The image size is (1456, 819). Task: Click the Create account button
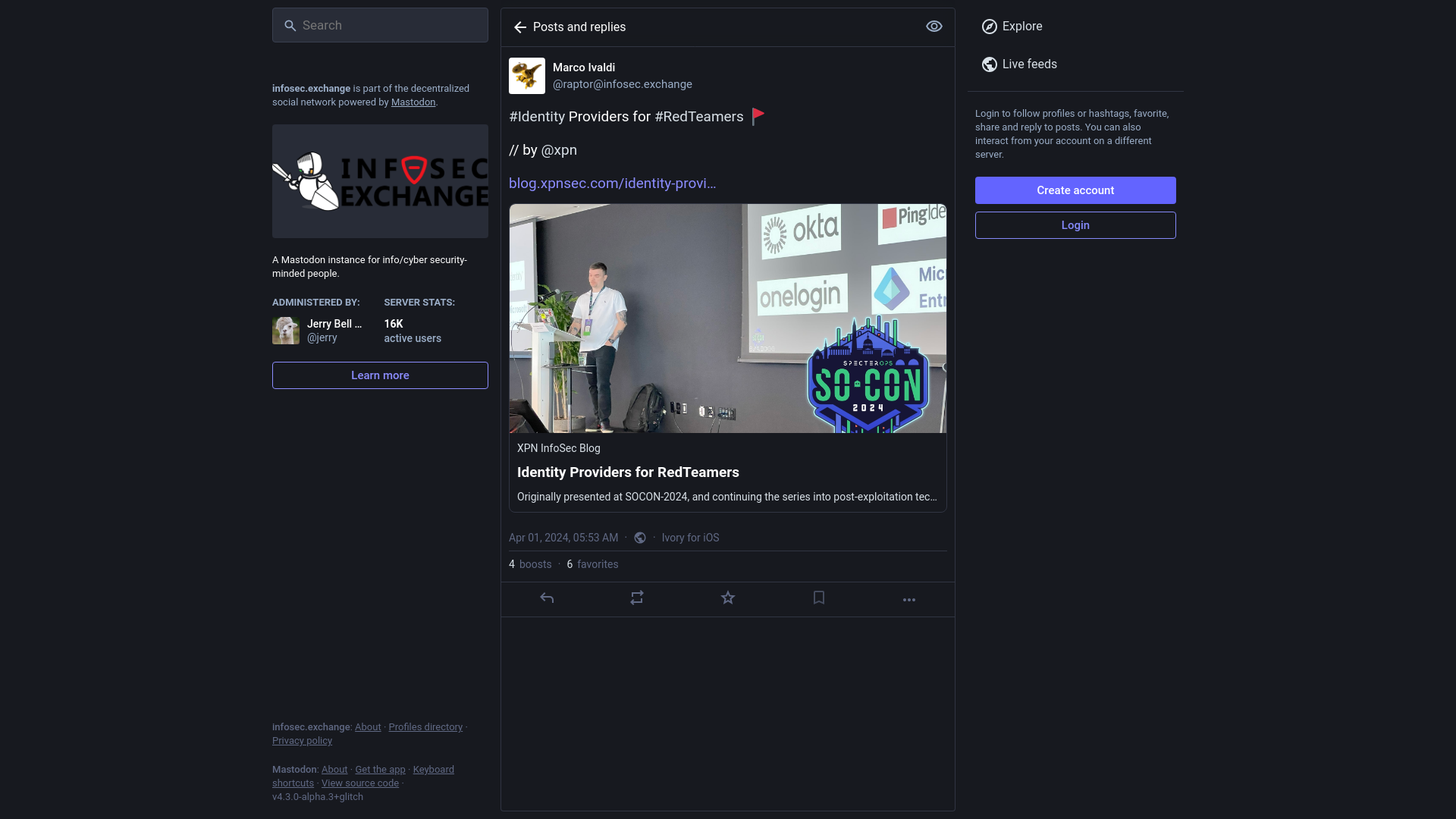pos(1075,190)
